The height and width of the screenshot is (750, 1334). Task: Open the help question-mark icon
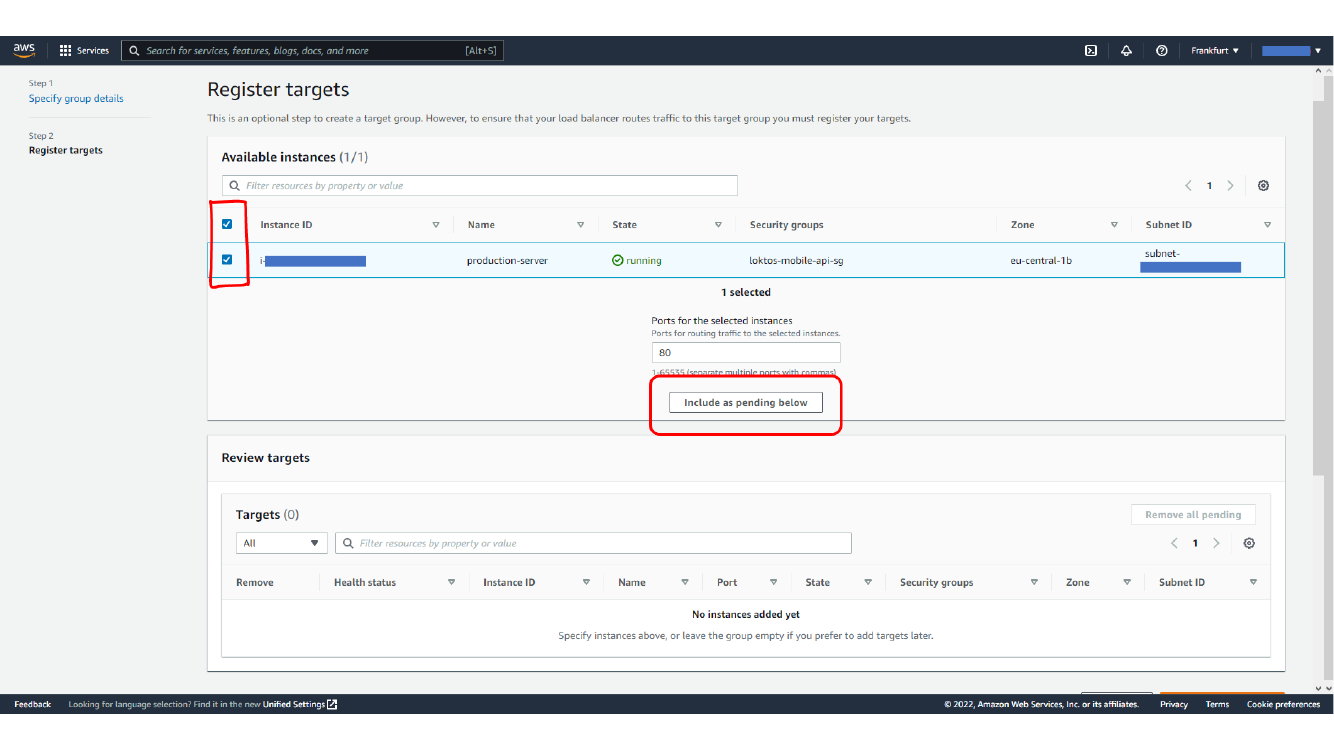pos(1161,50)
